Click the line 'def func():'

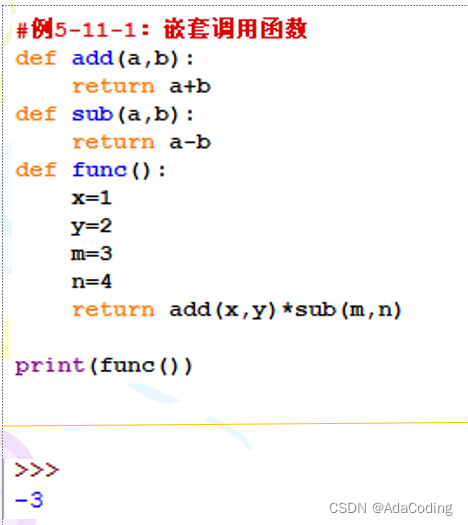point(90,170)
